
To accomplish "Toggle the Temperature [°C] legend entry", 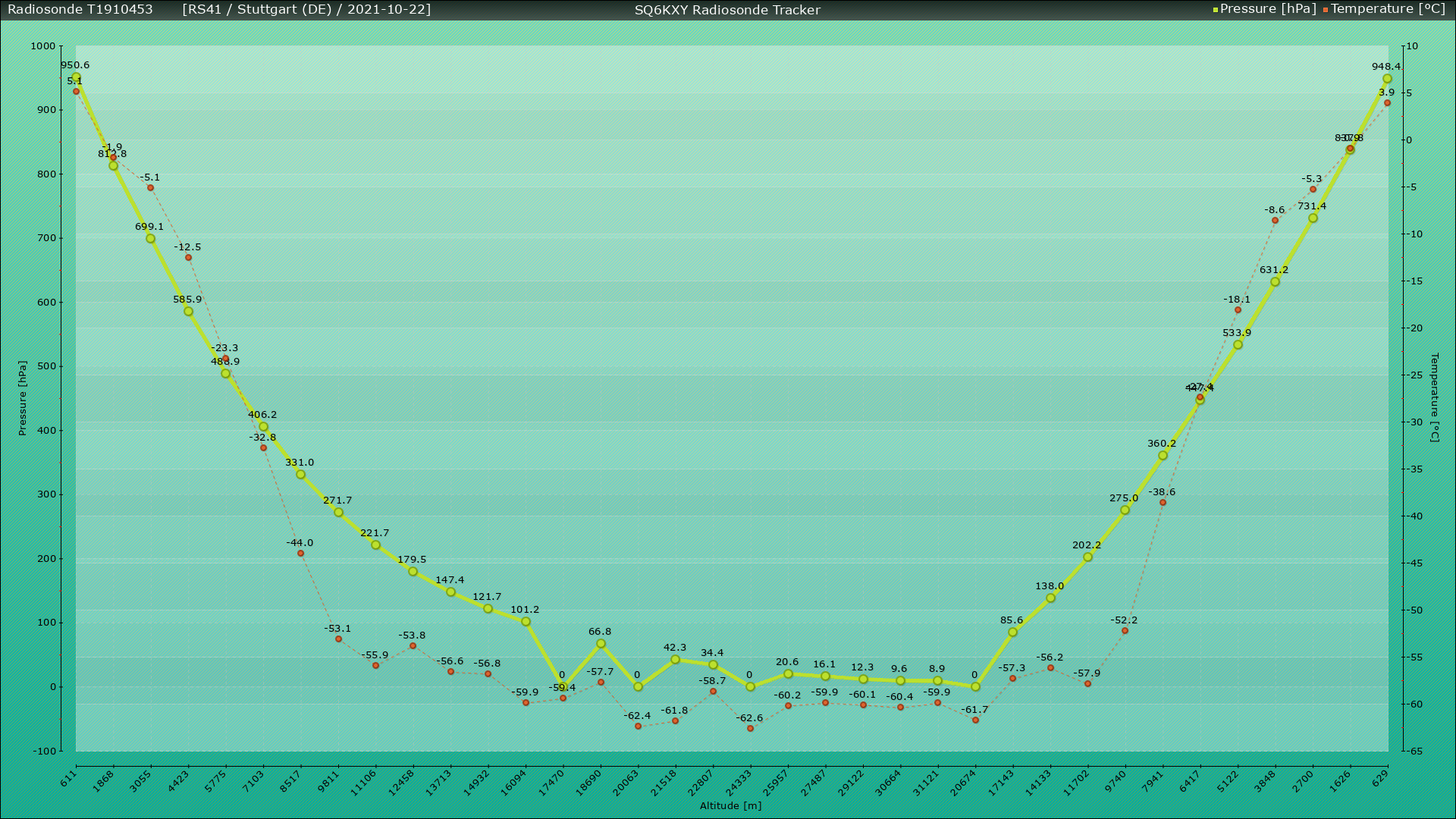I will [x=1387, y=9].
